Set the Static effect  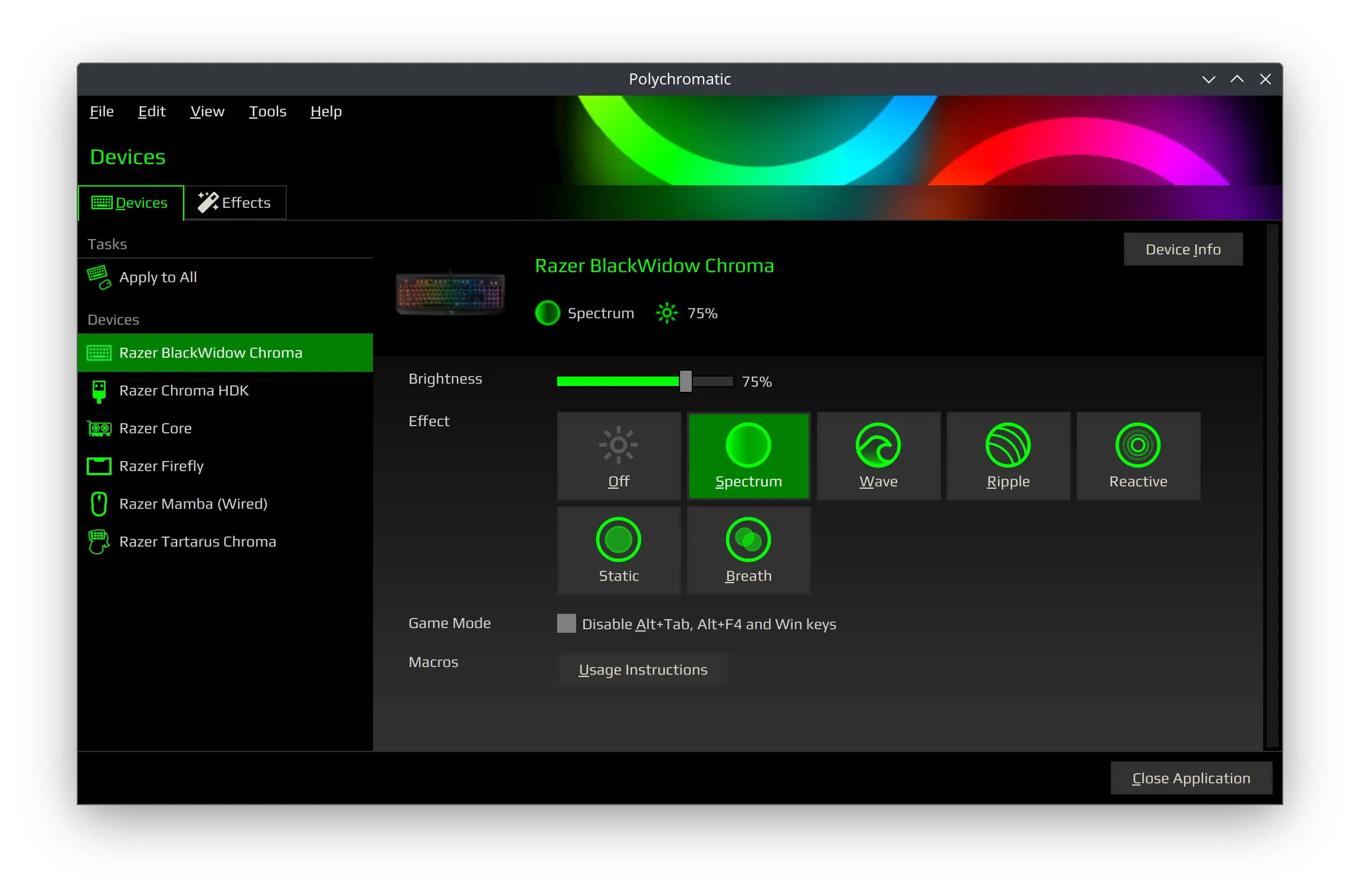(x=619, y=550)
